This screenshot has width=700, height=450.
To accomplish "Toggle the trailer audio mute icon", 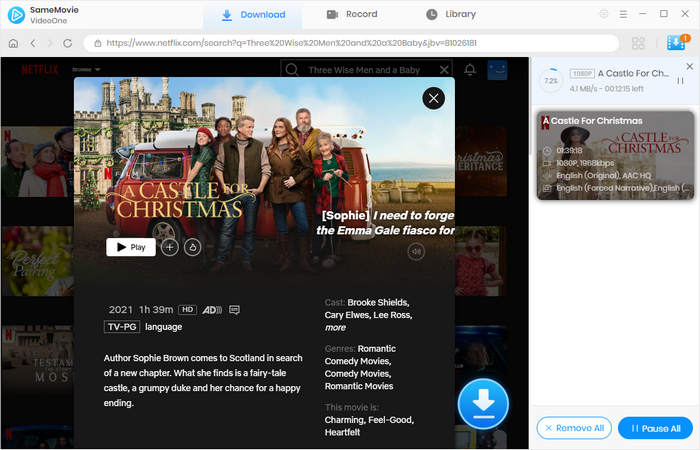I will [416, 252].
